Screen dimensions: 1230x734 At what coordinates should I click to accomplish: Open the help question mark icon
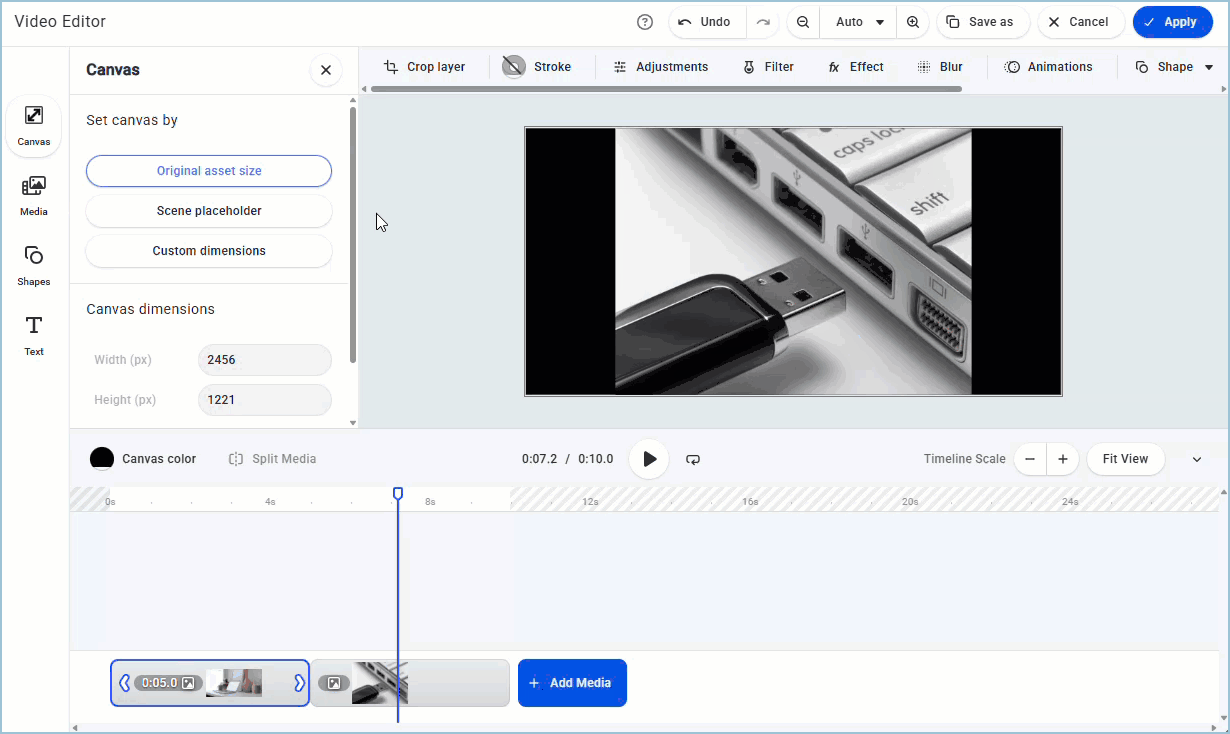tap(645, 22)
